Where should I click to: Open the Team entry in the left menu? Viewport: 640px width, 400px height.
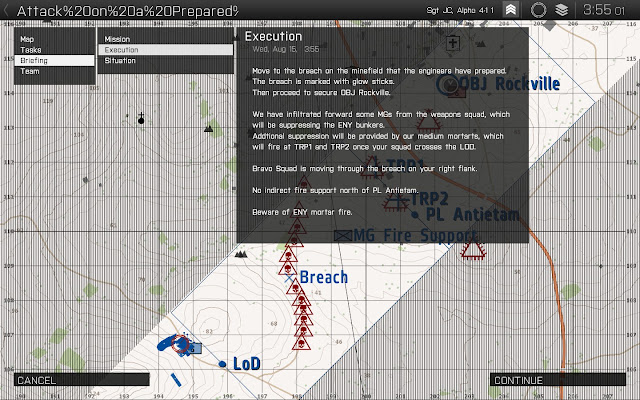coord(54,71)
